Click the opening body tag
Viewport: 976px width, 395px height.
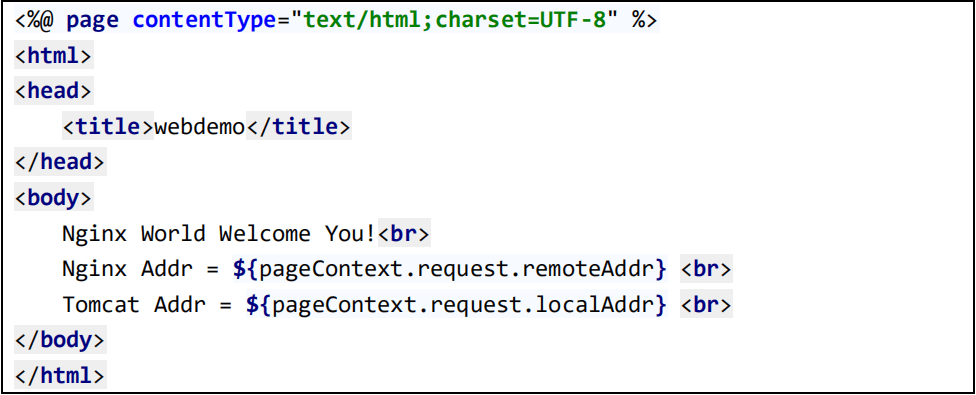54,198
